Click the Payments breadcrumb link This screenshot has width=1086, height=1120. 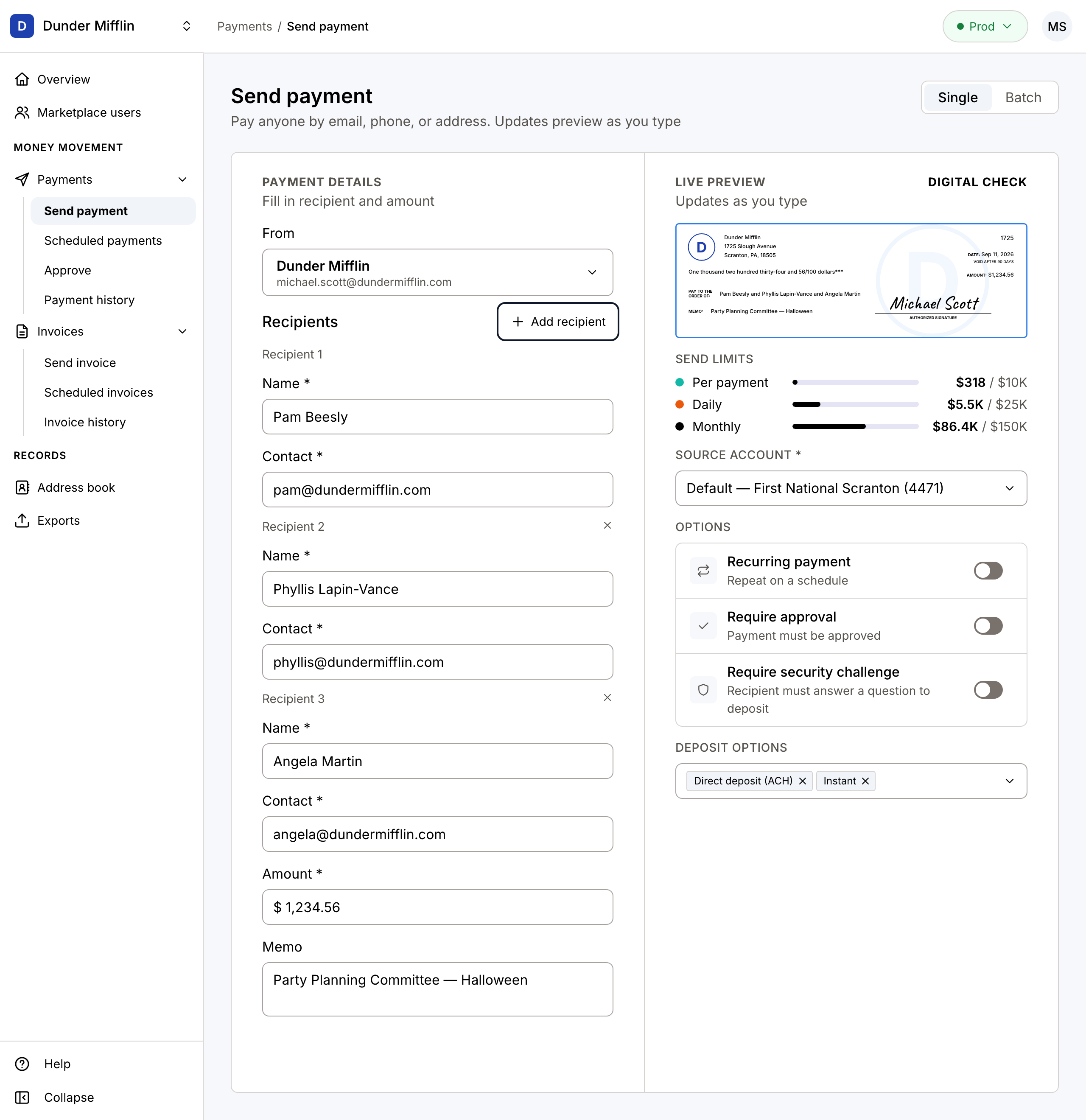(x=244, y=26)
